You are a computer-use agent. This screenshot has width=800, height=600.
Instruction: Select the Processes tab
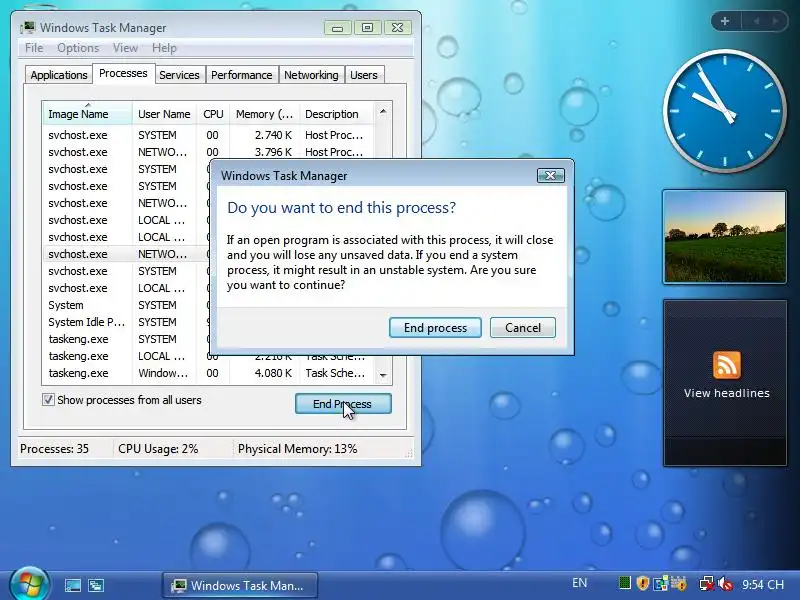(123, 73)
